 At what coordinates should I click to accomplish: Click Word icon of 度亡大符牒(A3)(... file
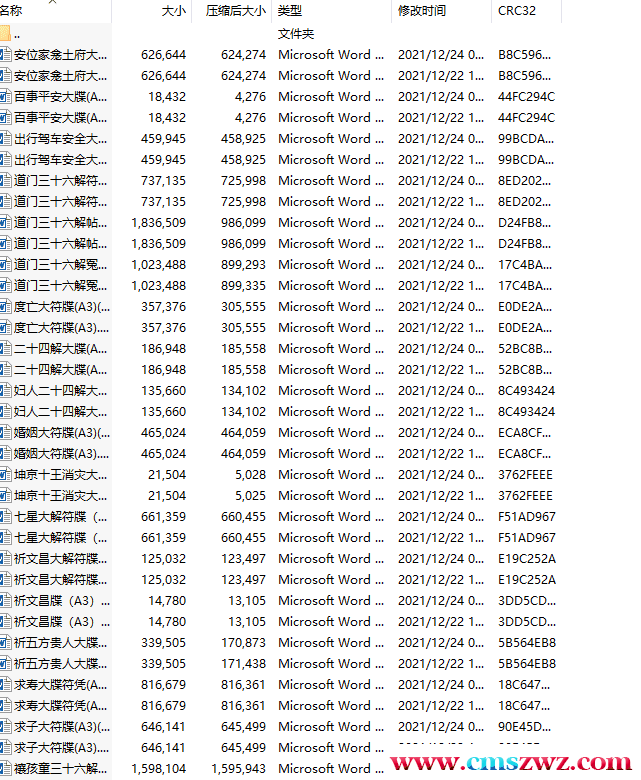[5, 307]
